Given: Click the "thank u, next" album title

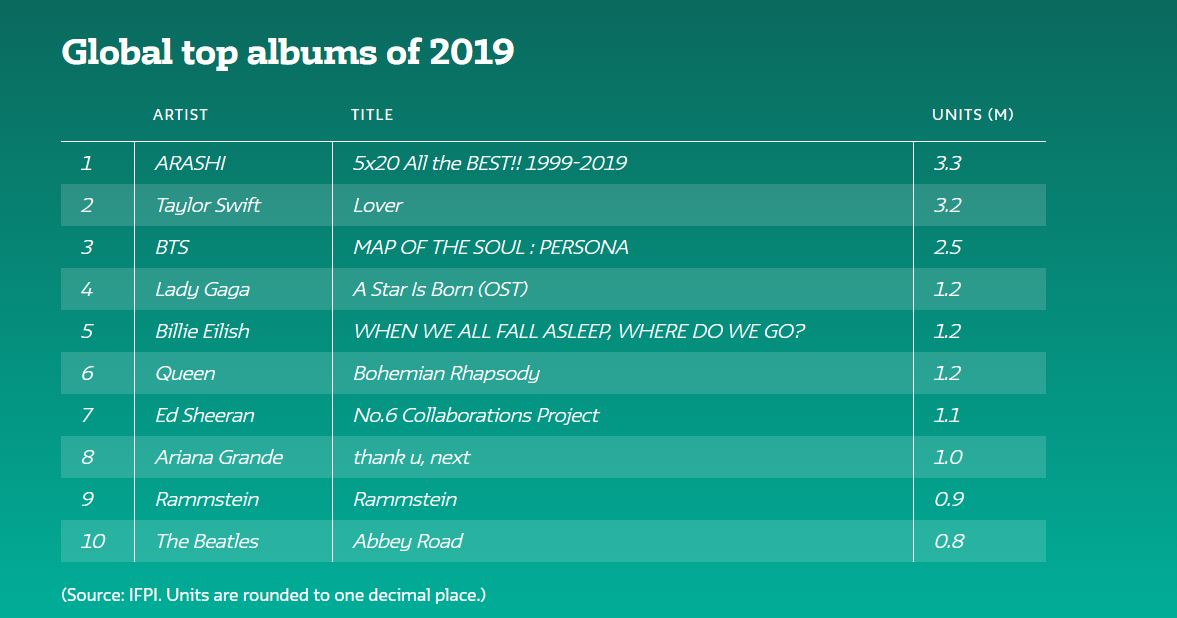Looking at the screenshot, I should tap(411, 457).
